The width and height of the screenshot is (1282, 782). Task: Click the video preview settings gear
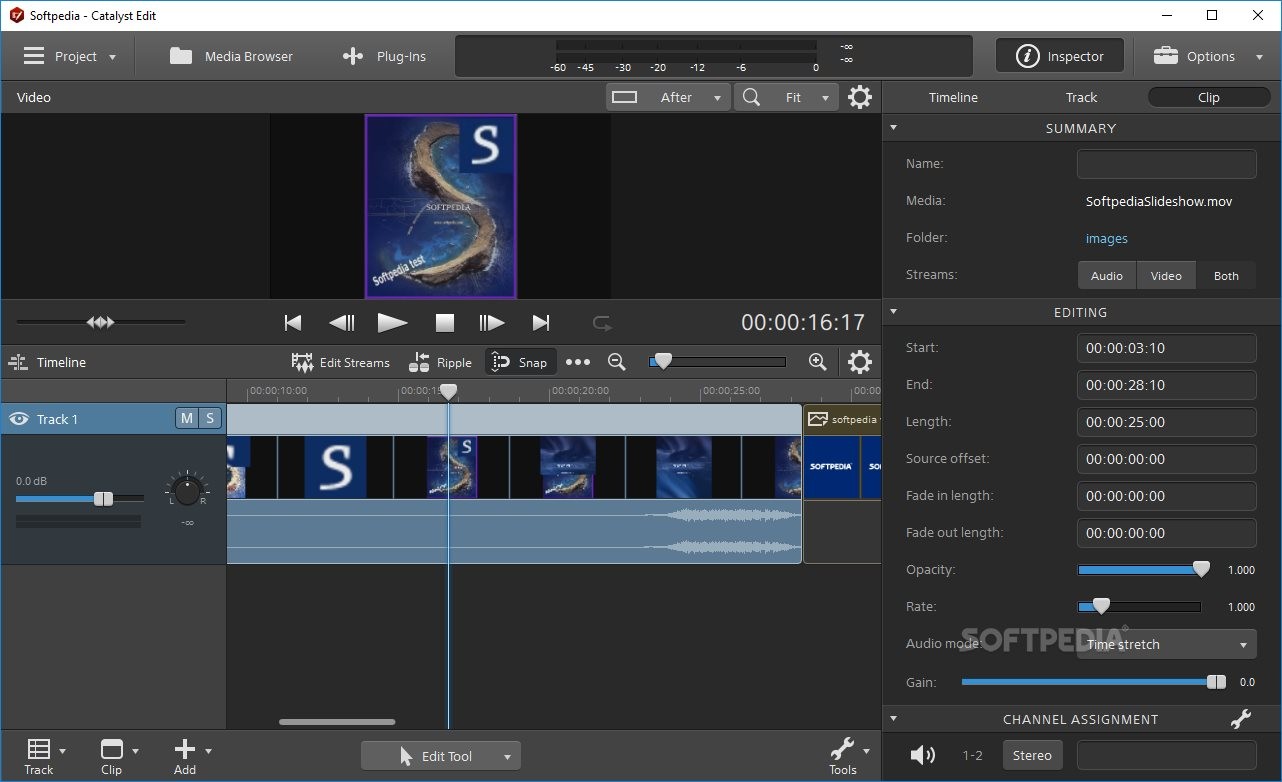coord(860,97)
